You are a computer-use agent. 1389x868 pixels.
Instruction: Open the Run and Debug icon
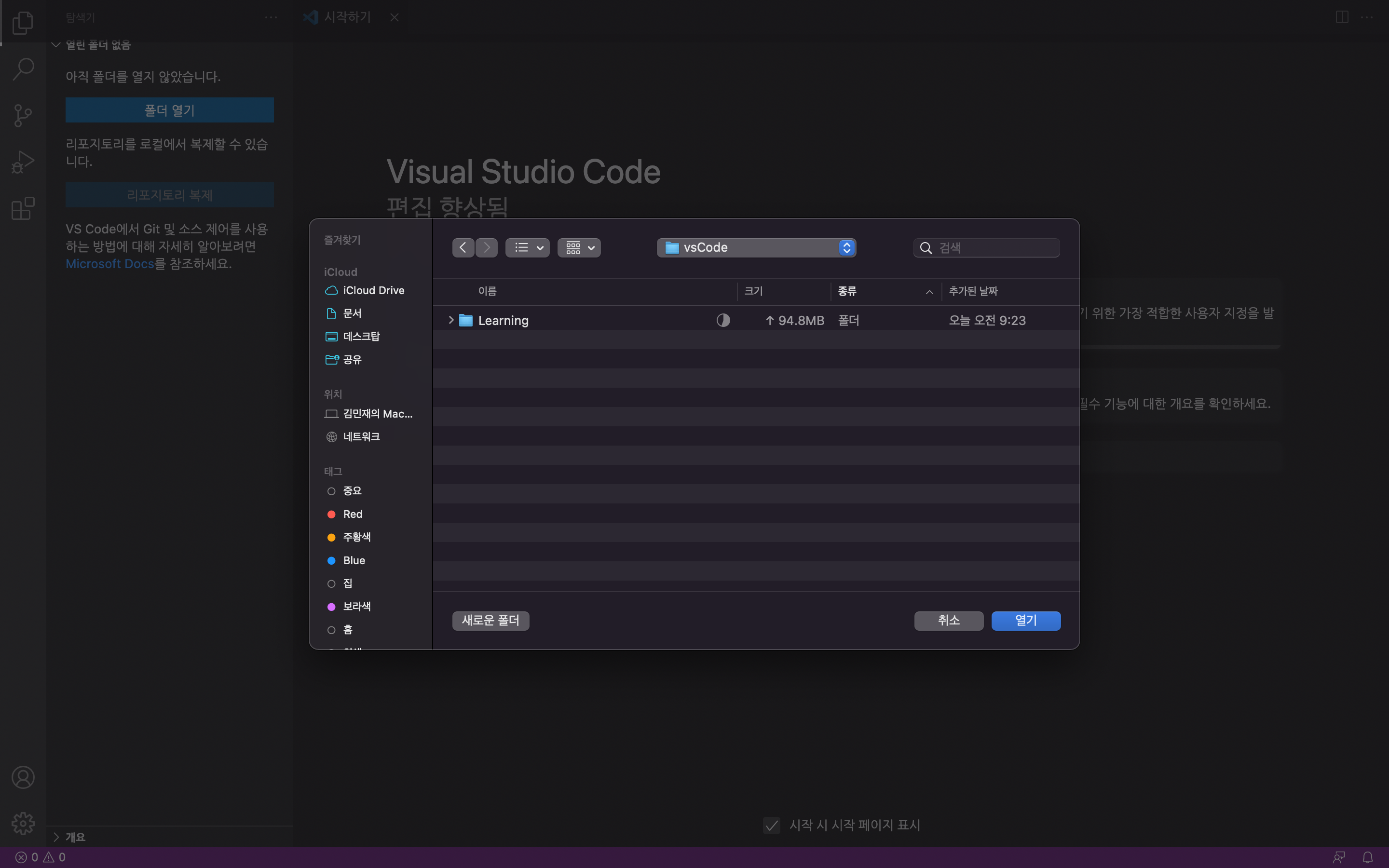click(x=23, y=162)
